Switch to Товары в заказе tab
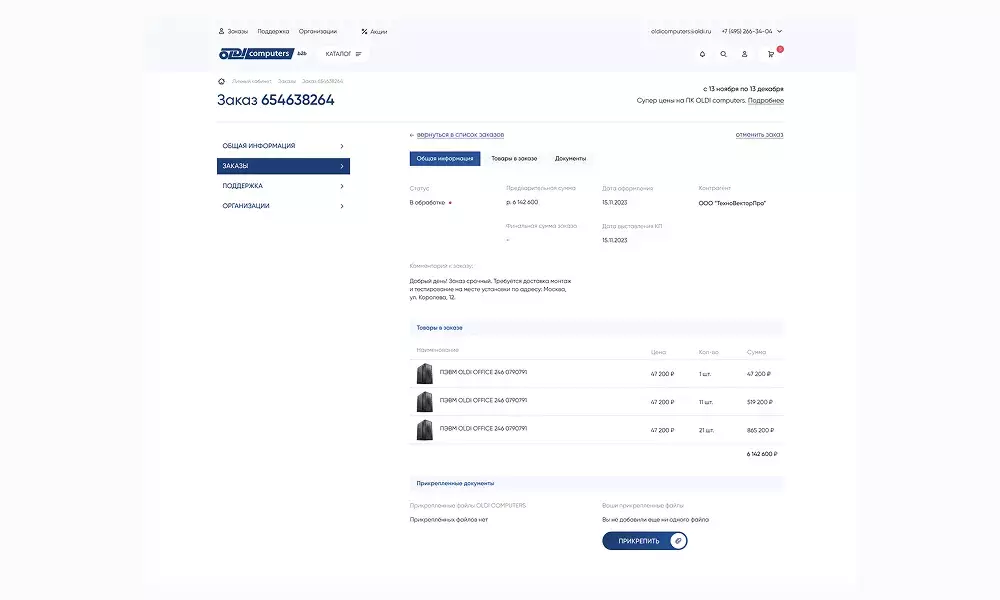 pos(514,158)
